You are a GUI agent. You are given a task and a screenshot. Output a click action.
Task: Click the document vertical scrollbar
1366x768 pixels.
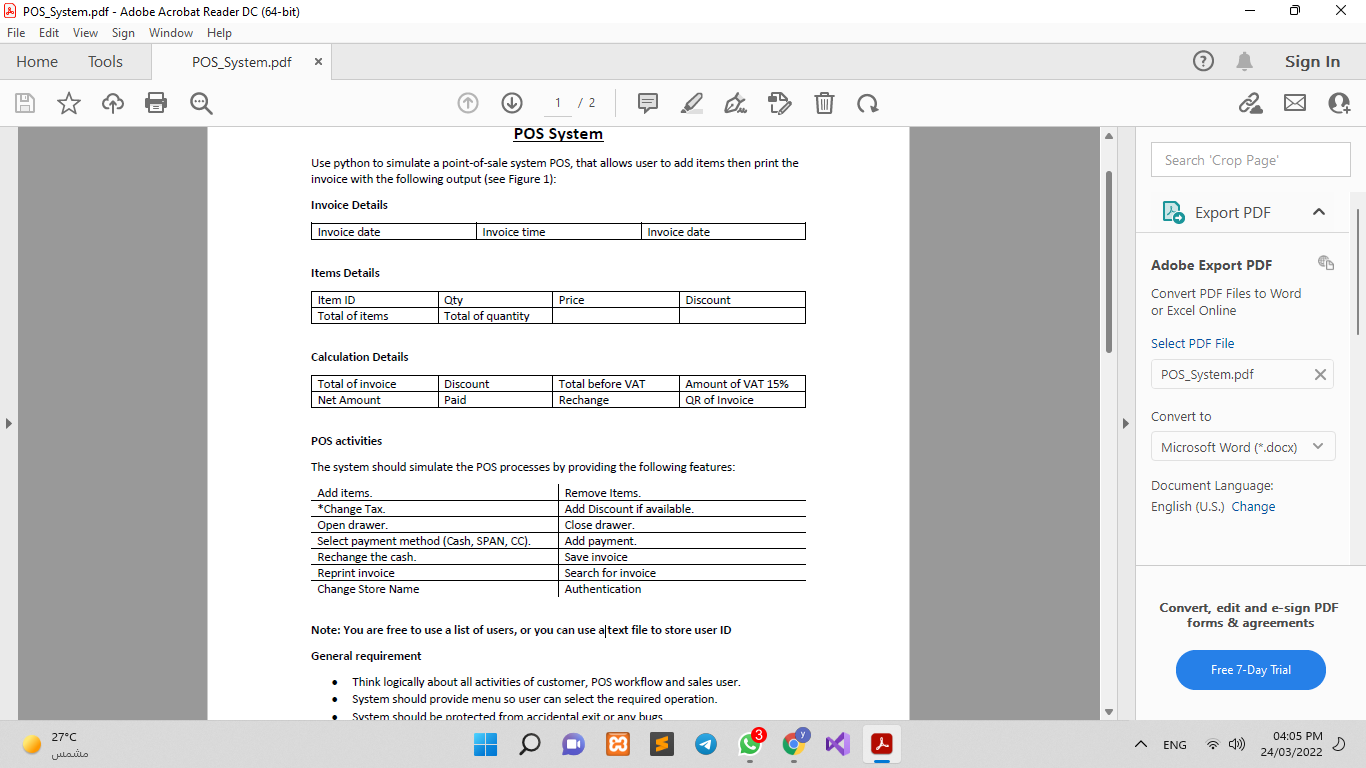(x=1108, y=262)
